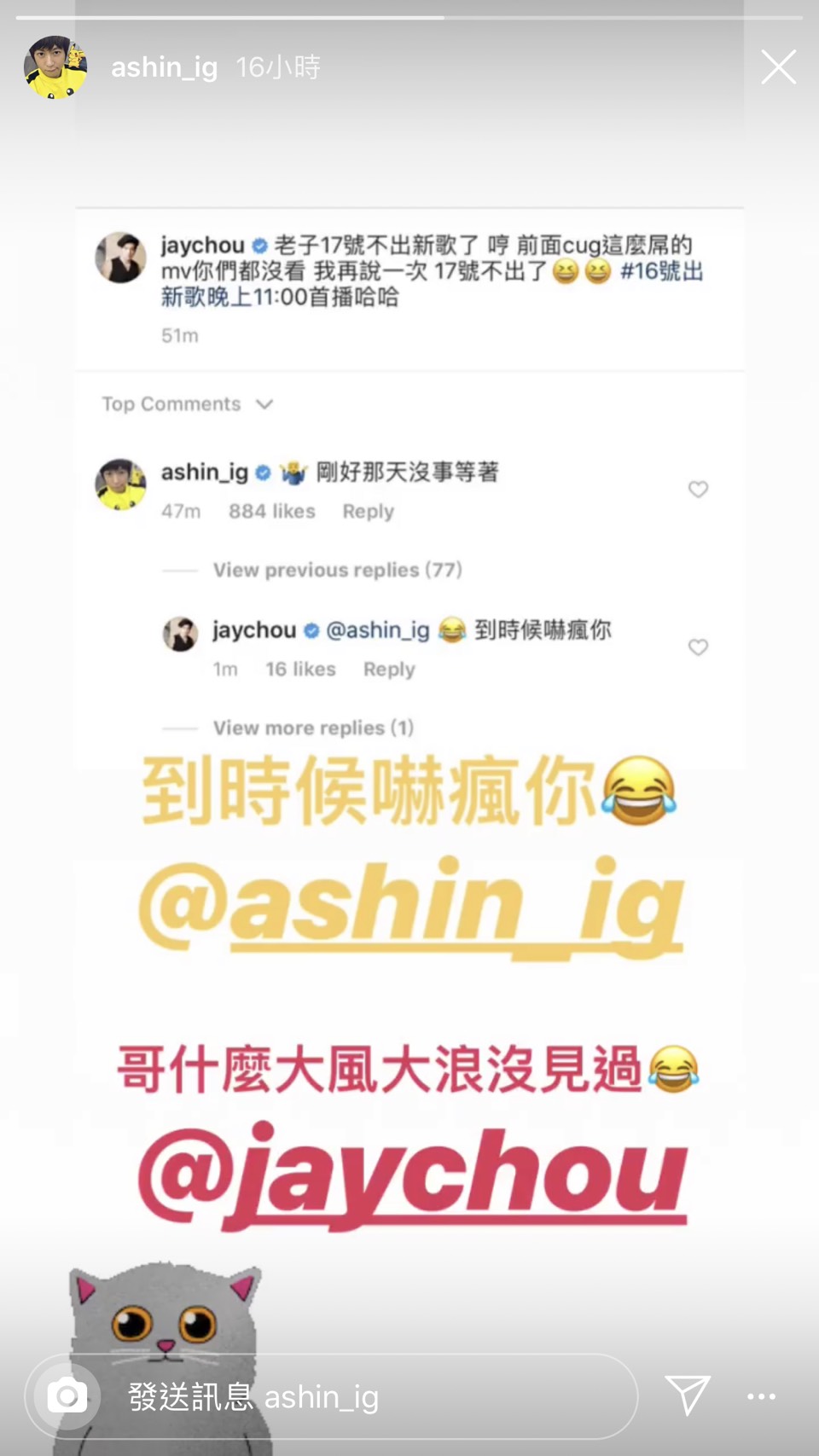Expand View more replies (1)
This screenshot has height=1456, width=819.
[x=313, y=728]
